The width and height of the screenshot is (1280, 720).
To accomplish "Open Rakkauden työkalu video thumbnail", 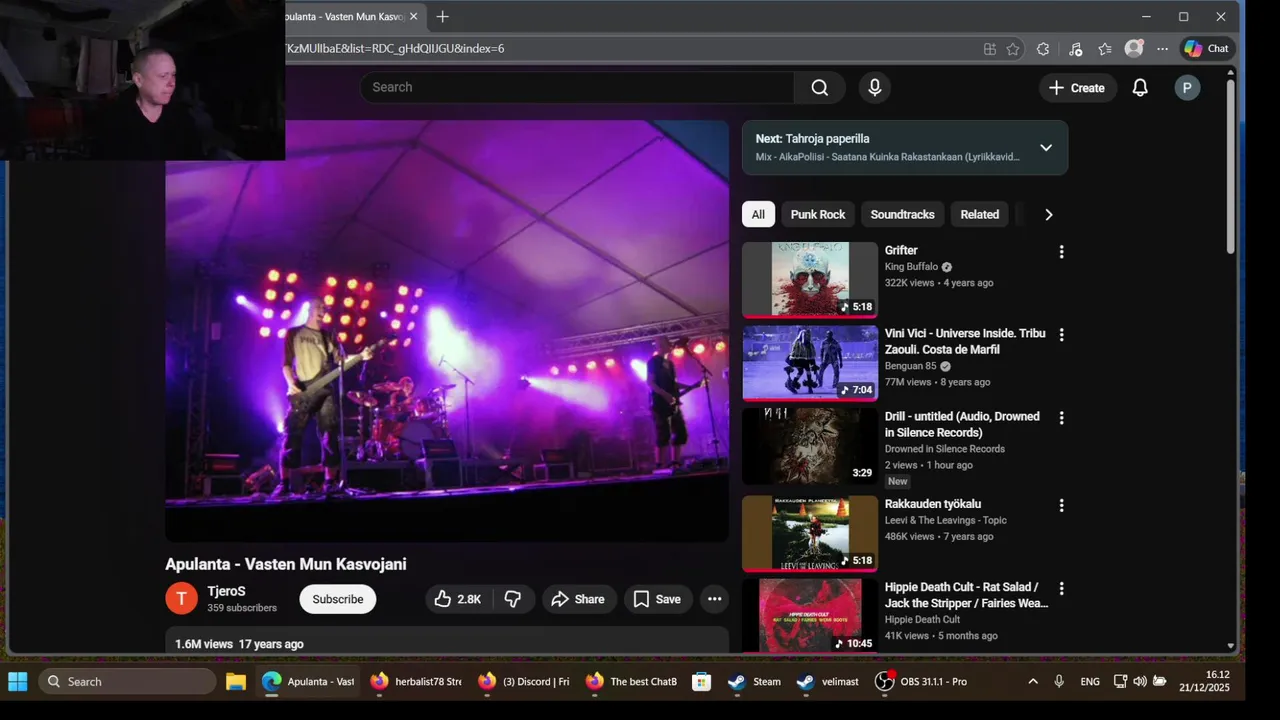I will click(810, 534).
